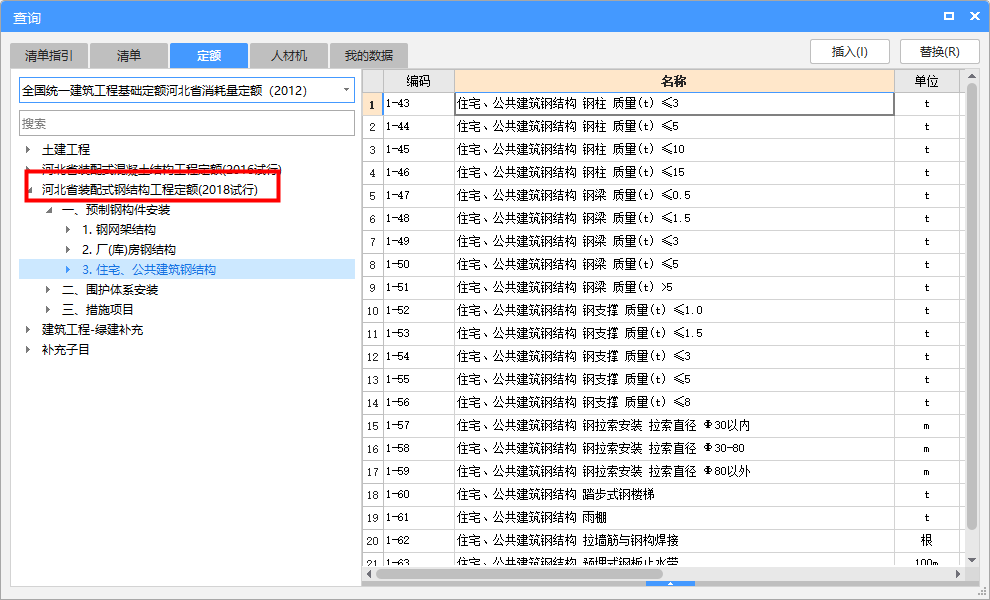
Task: Select quota code 1-44
Action: (x=419, y=126)
